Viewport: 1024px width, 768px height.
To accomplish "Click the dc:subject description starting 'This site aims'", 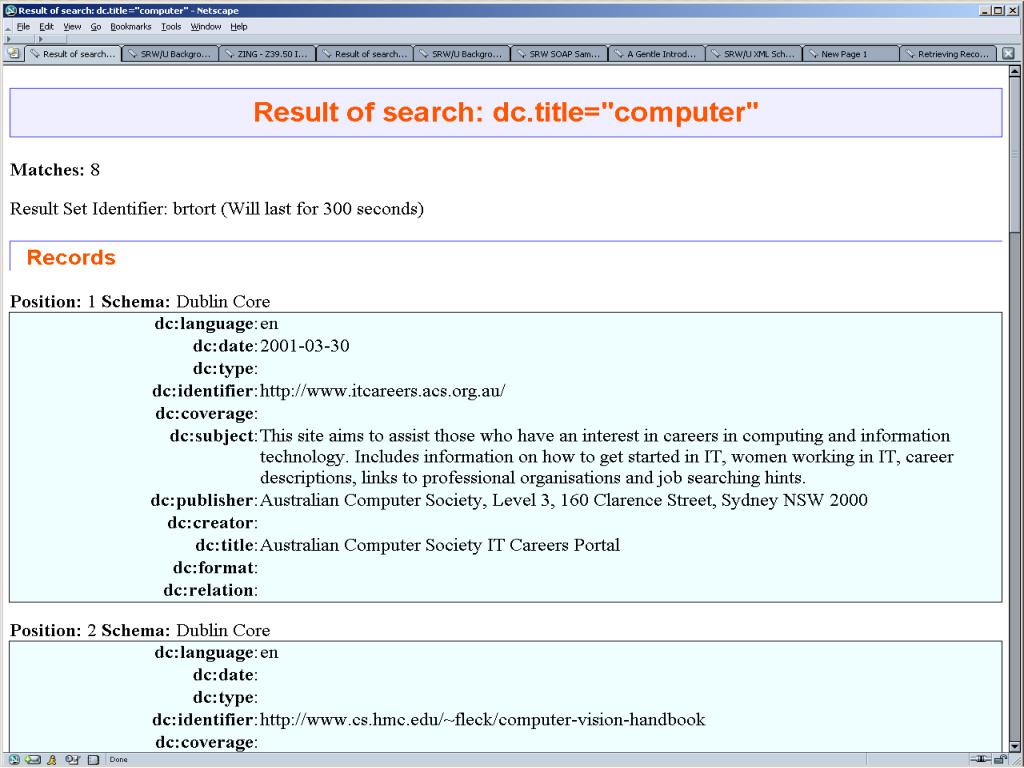I will pos(607,456).
